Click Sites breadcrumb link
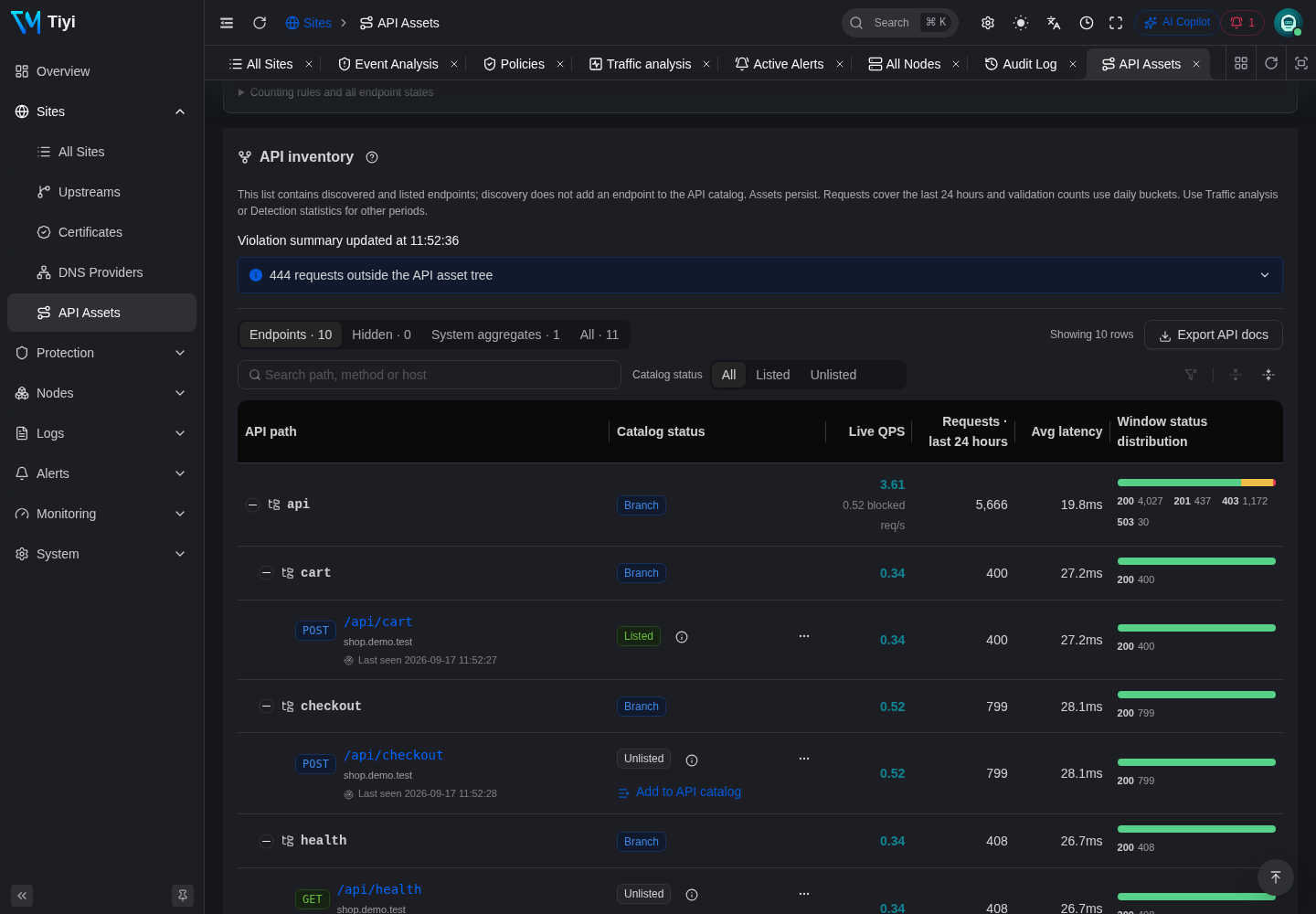Image resolution: width=1316 pixels, height=914 pixels. coord(308,23)
